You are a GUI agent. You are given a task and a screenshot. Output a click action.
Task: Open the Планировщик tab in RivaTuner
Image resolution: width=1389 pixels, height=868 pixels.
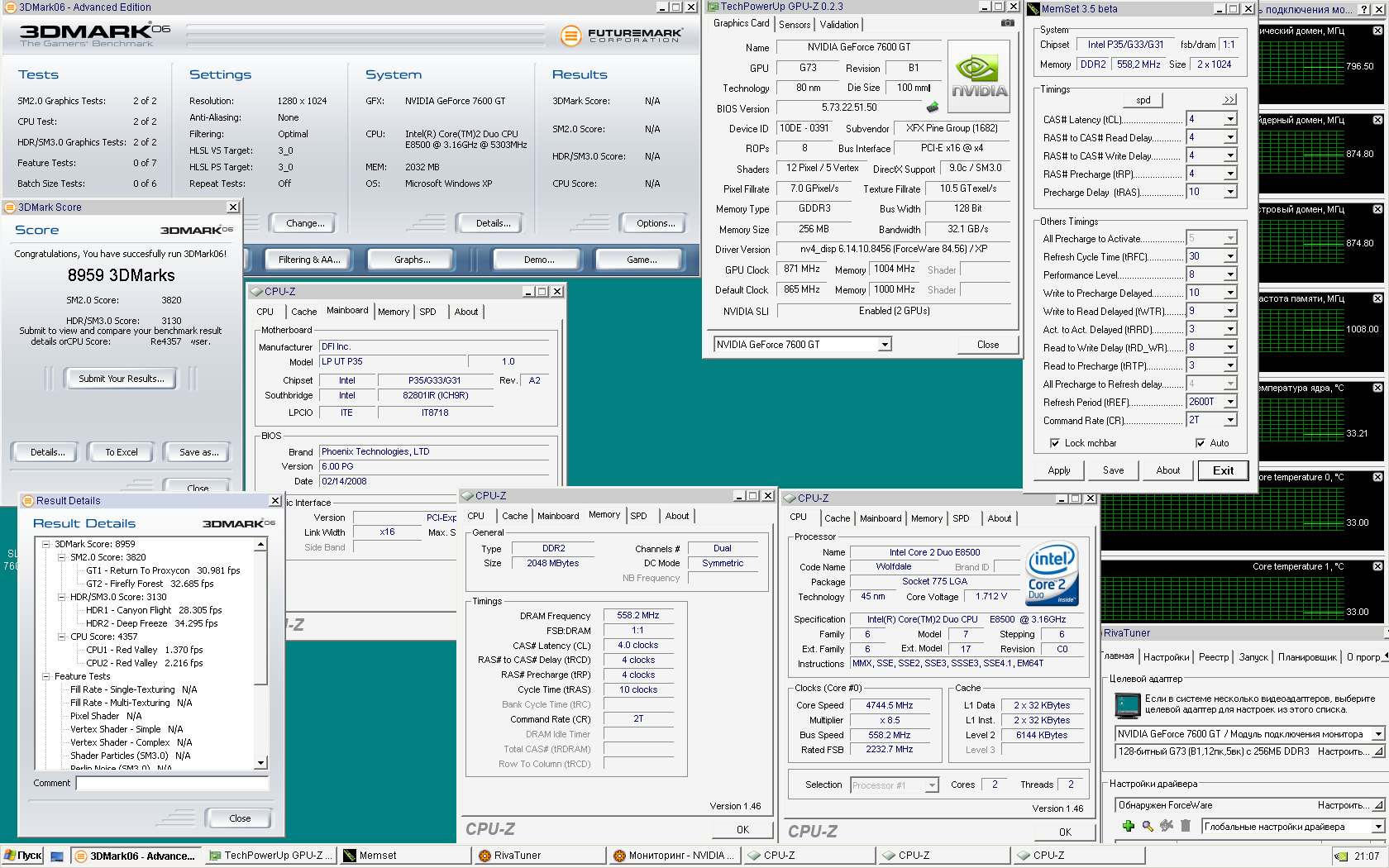coord(1307,657)
